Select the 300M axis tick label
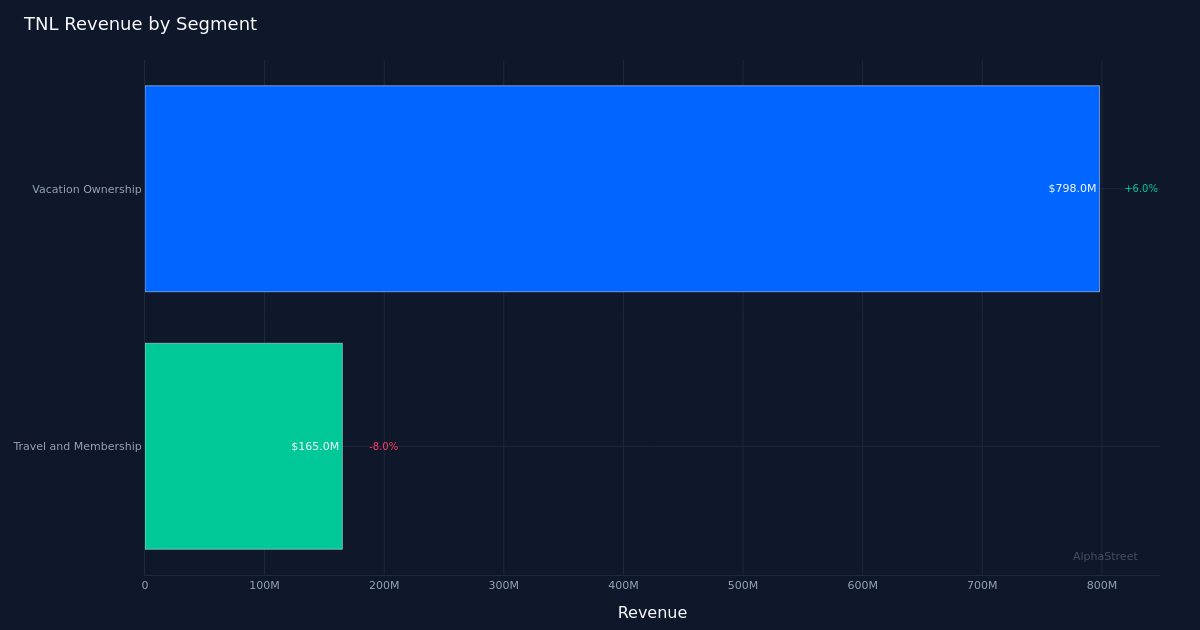Viewport: 1200px width, 630px height. pos(503,585)
